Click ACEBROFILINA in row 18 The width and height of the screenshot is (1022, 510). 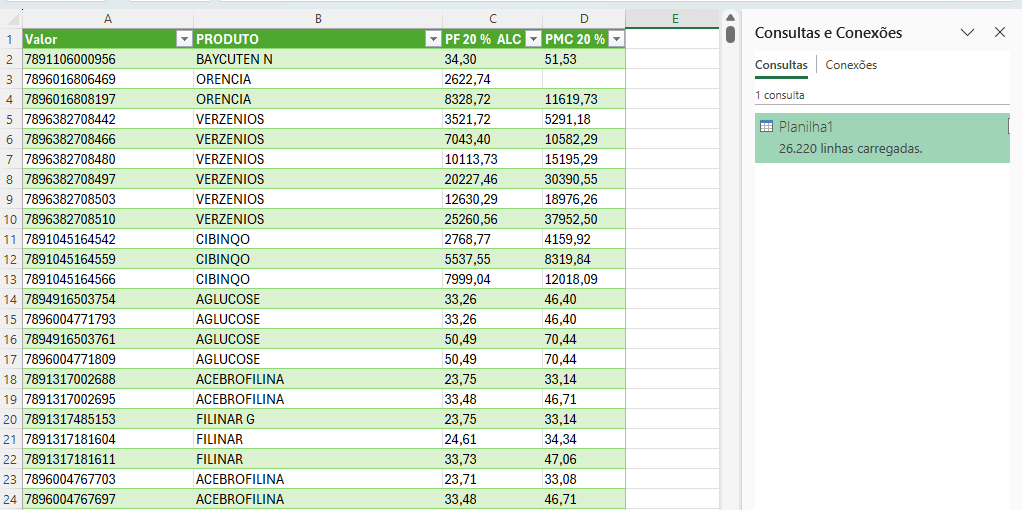coord(317,379)
